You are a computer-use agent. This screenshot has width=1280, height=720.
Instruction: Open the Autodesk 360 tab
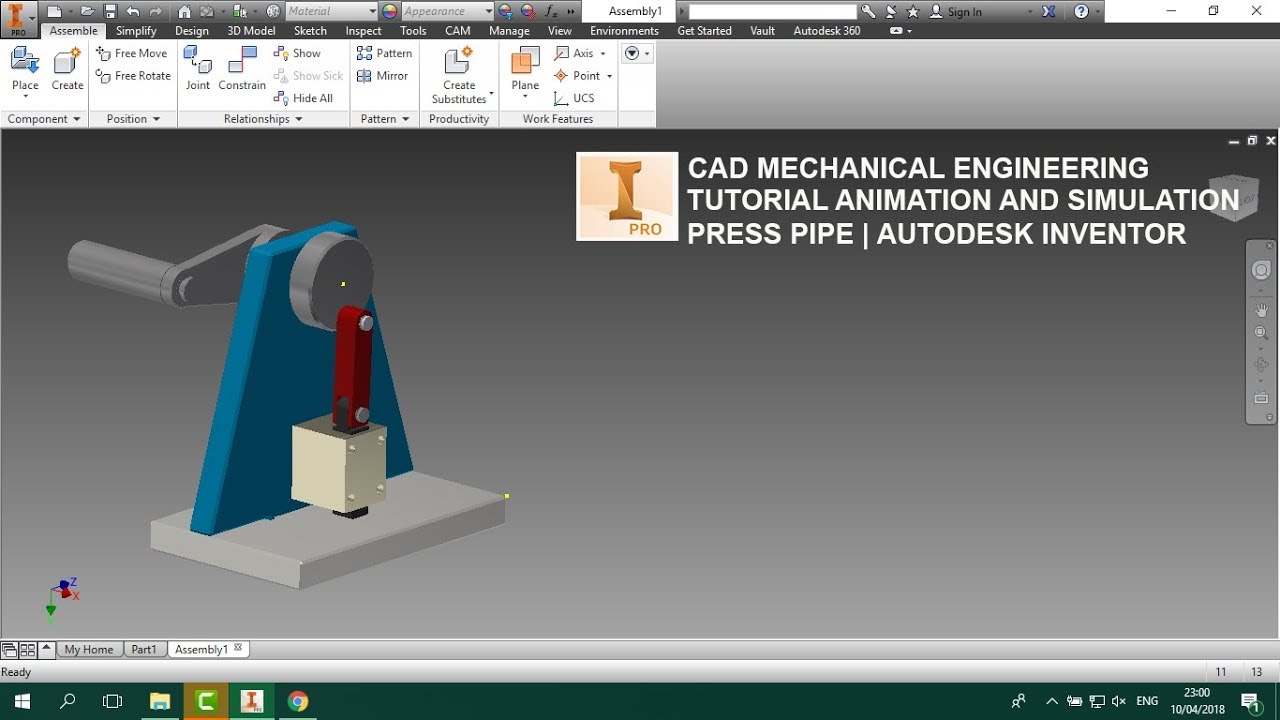827,31
